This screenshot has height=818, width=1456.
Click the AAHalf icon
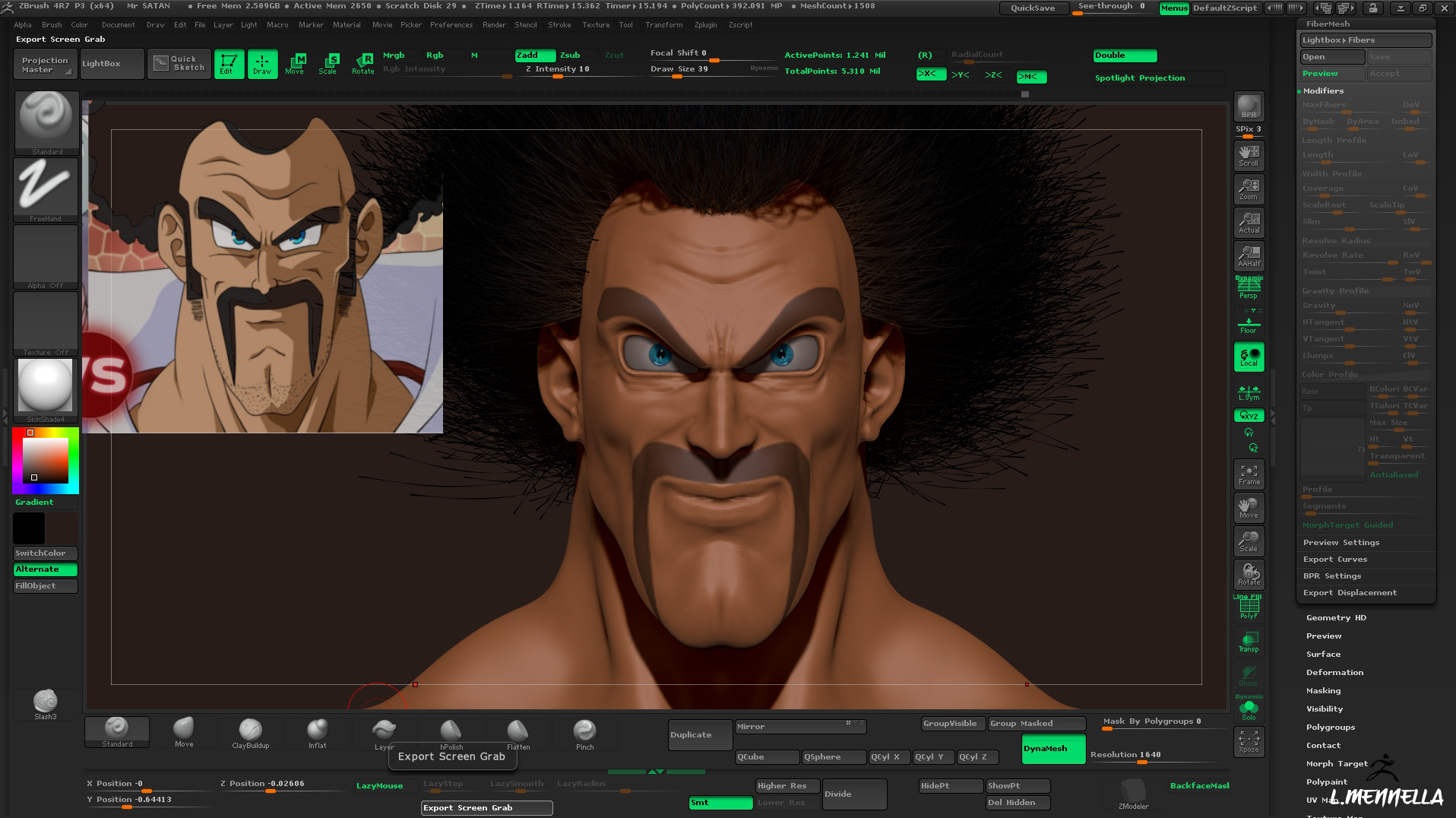tap(1249, 255)
